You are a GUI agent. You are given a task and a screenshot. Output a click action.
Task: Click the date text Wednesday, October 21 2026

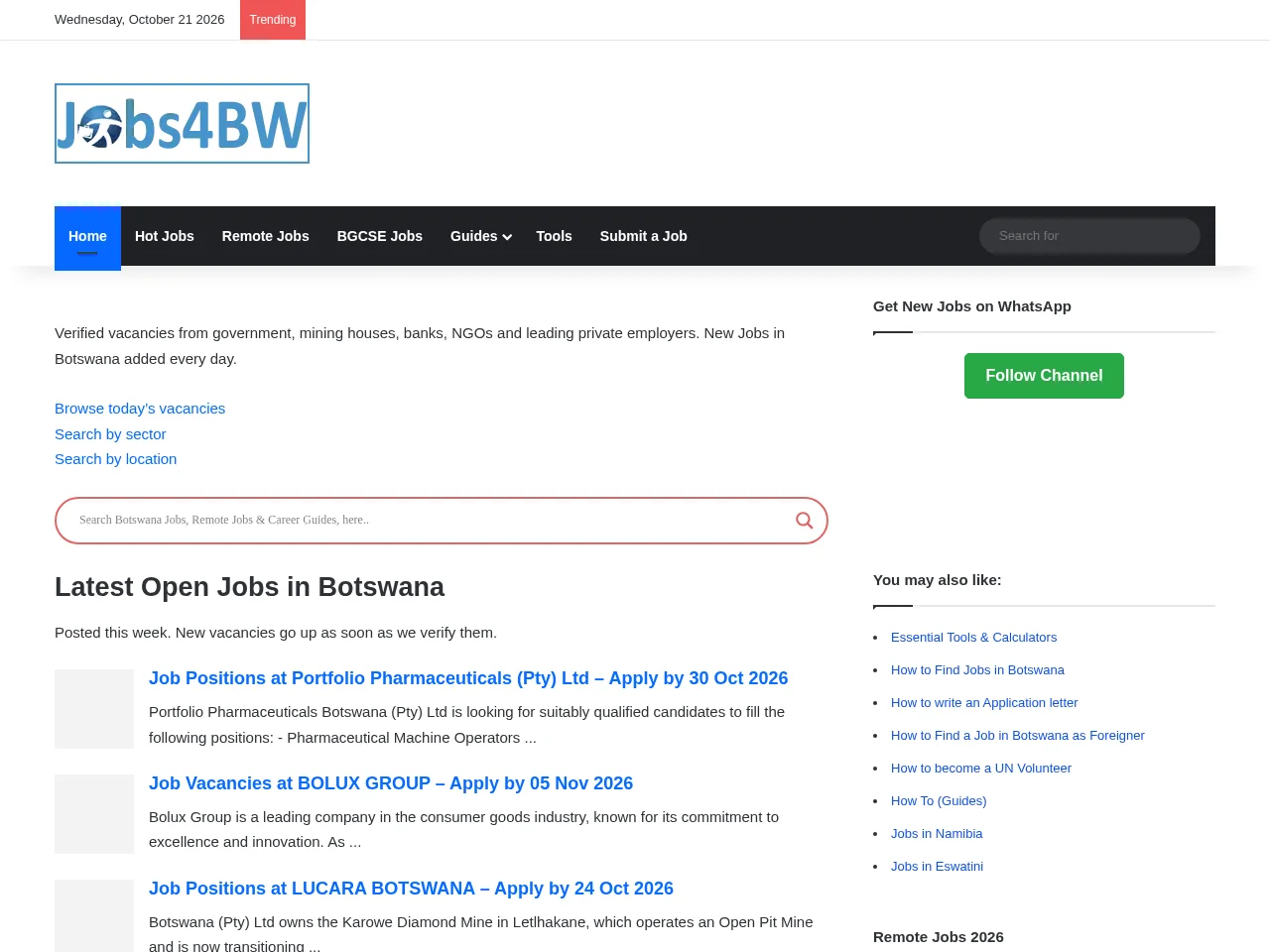(x=140, y=20)
